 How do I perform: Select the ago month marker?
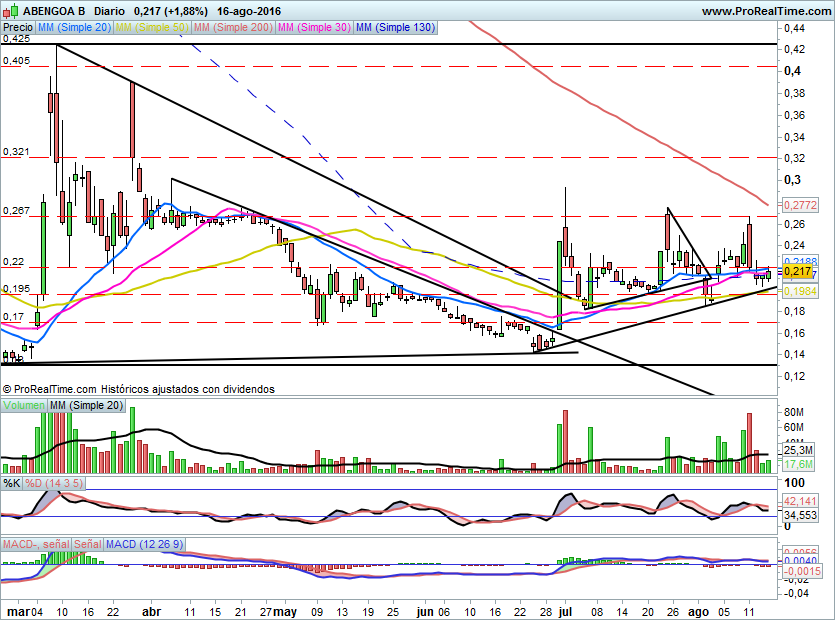[699, 612]
